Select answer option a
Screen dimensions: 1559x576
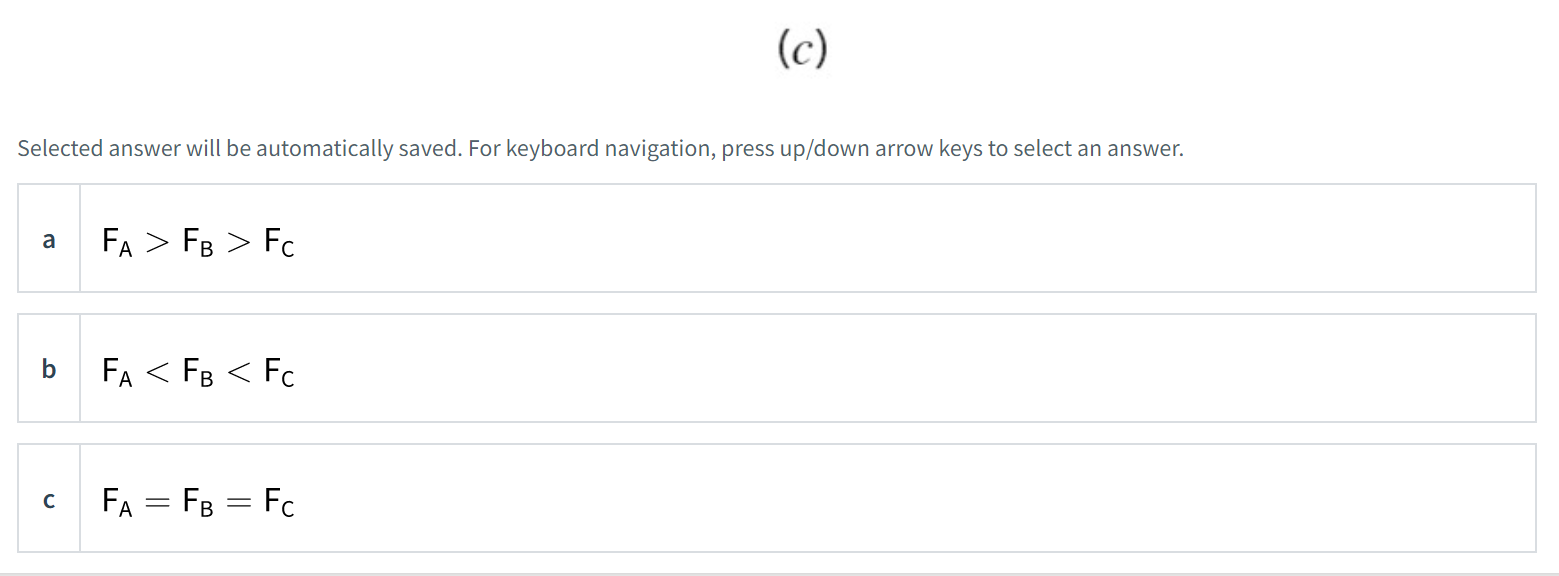(x=700, y=238)
